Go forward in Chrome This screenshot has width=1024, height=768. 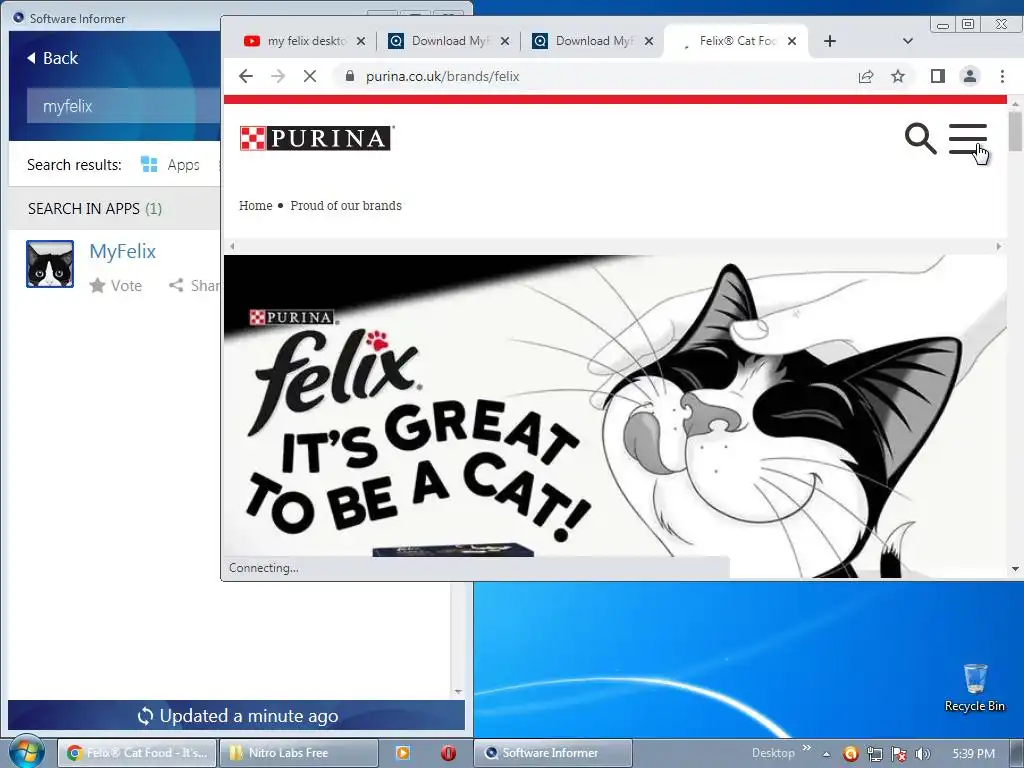click(x=278, y=76)
